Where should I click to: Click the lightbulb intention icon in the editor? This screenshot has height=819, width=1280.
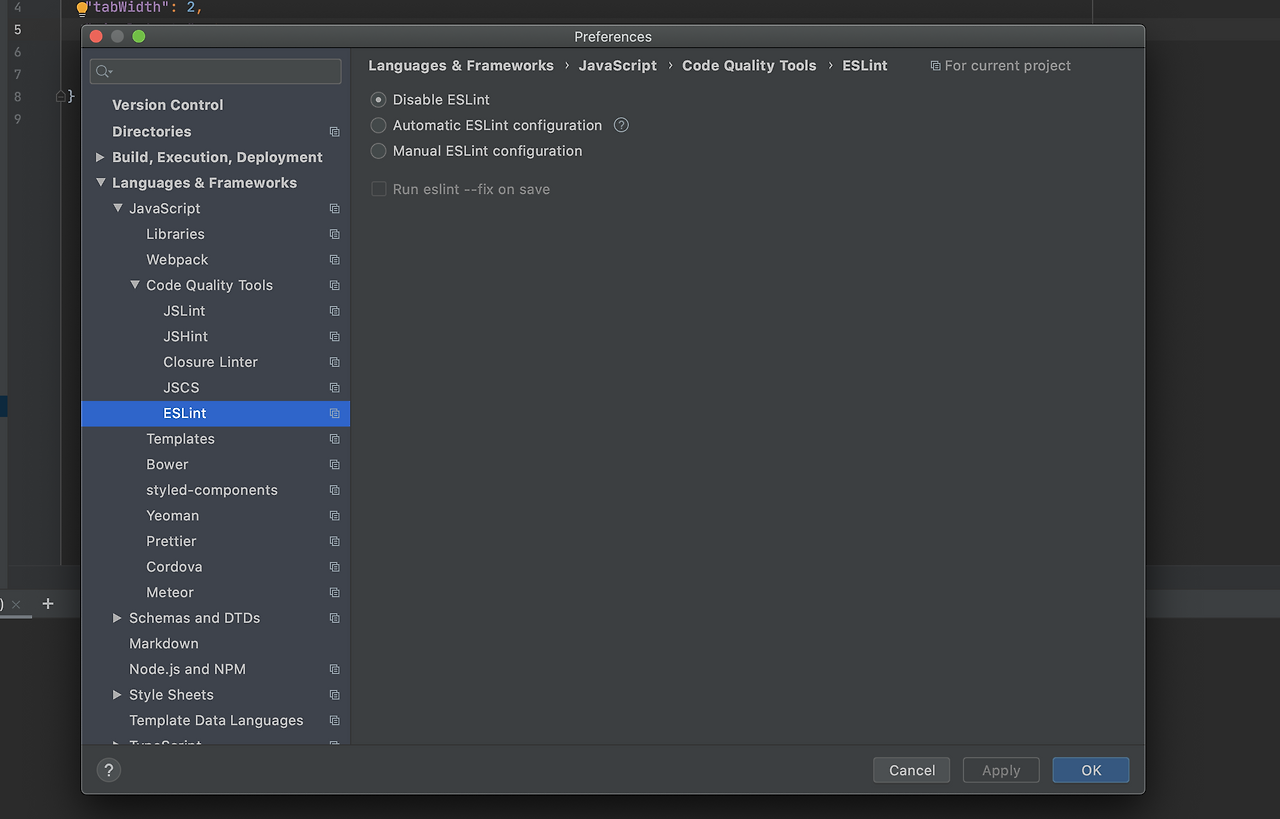pyautogui.click(x=82, y=8)
